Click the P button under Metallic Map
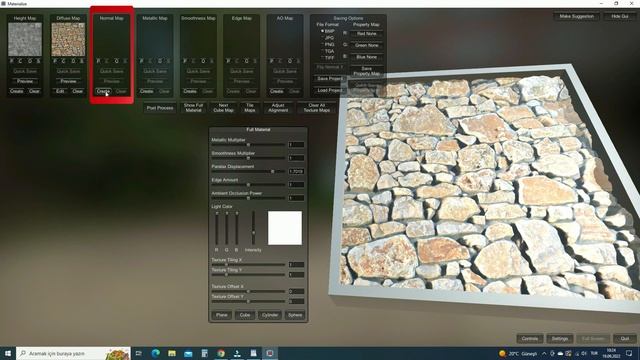Screen dimensions: 640x360 pos(142,61)
